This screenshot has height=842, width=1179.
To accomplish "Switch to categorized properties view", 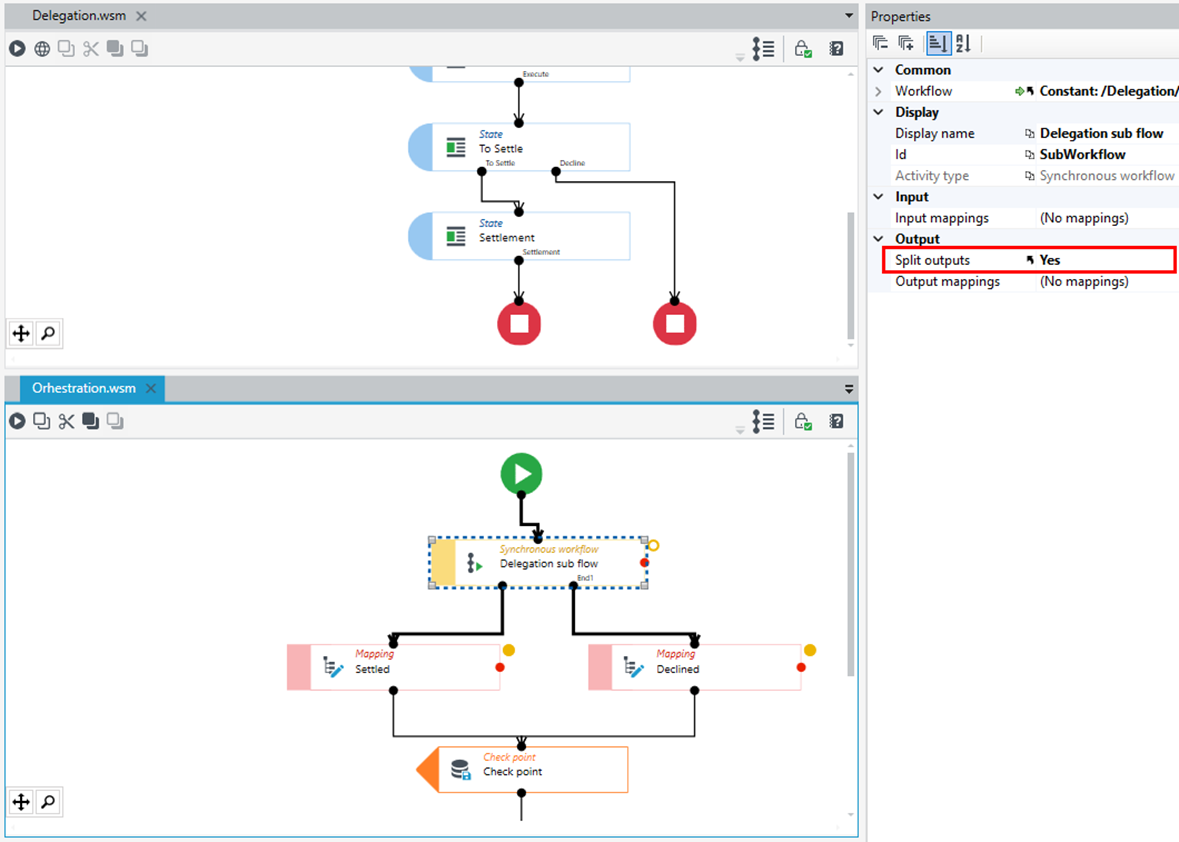I will point(938,44).
